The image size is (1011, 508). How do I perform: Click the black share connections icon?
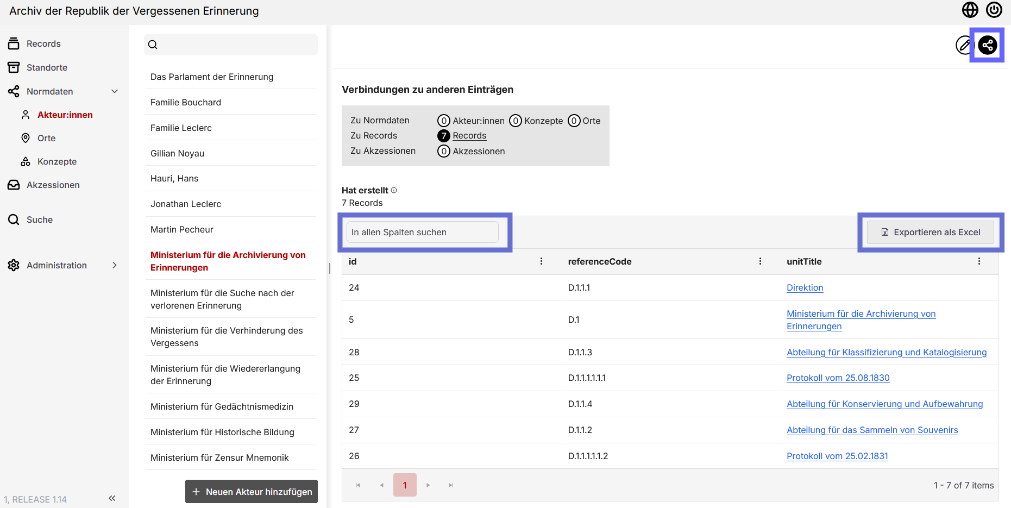[x=987, y=45]
